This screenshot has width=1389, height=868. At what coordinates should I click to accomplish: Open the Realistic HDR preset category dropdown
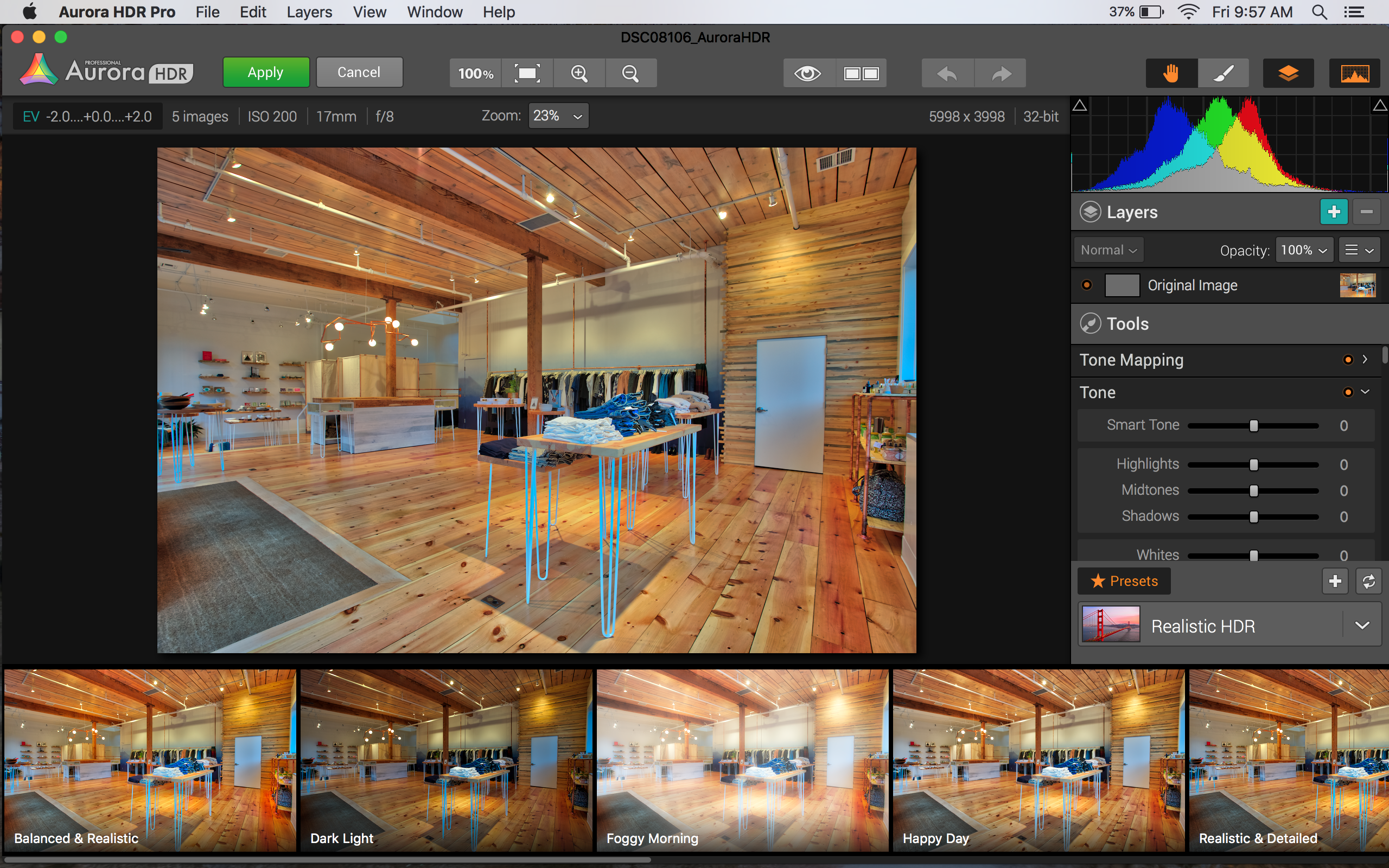[x=1362, y=625]
